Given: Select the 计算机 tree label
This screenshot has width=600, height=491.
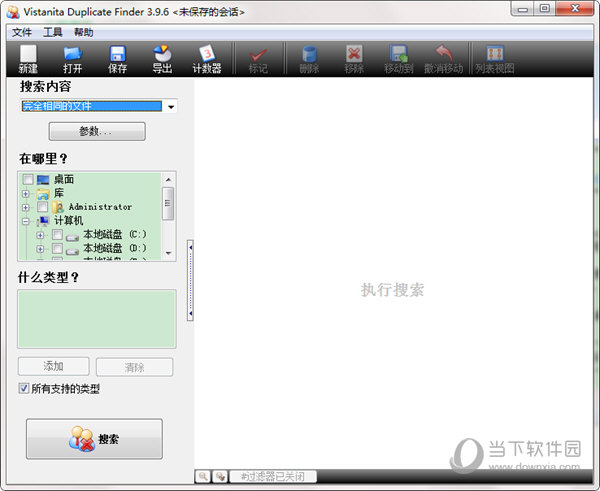Looking at the screenshot, I should pyautogui.click(x=68, y=221).
